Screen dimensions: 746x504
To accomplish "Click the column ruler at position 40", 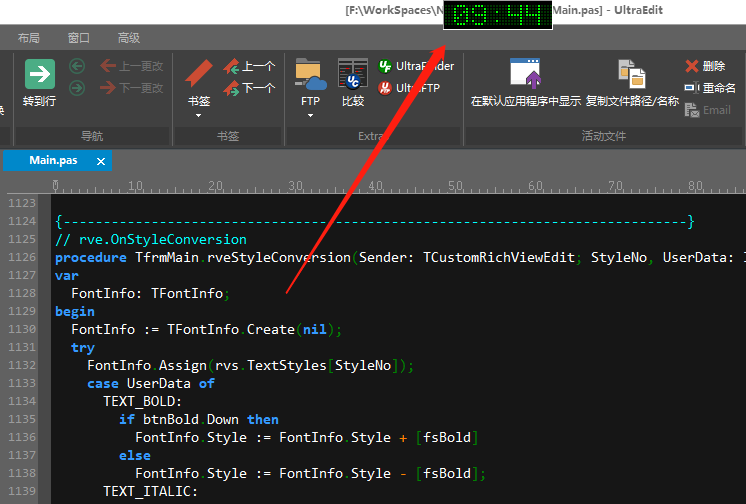I will [376, 186].
